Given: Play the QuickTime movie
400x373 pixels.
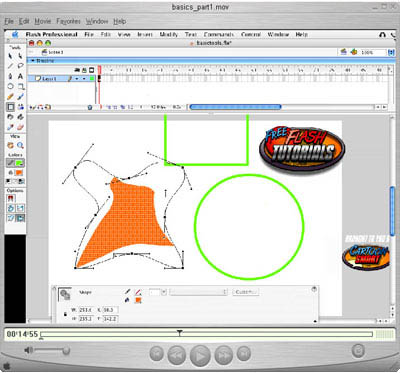Looking at the screenshot, I should [200, 355].
